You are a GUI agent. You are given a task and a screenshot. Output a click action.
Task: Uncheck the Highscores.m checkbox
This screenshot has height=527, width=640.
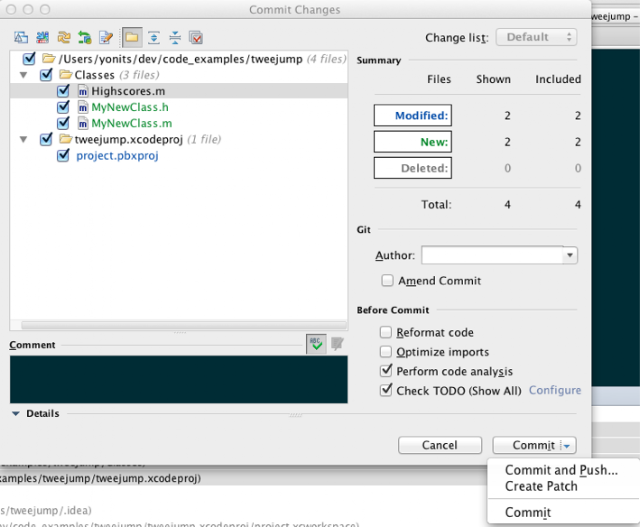point(63,91)
